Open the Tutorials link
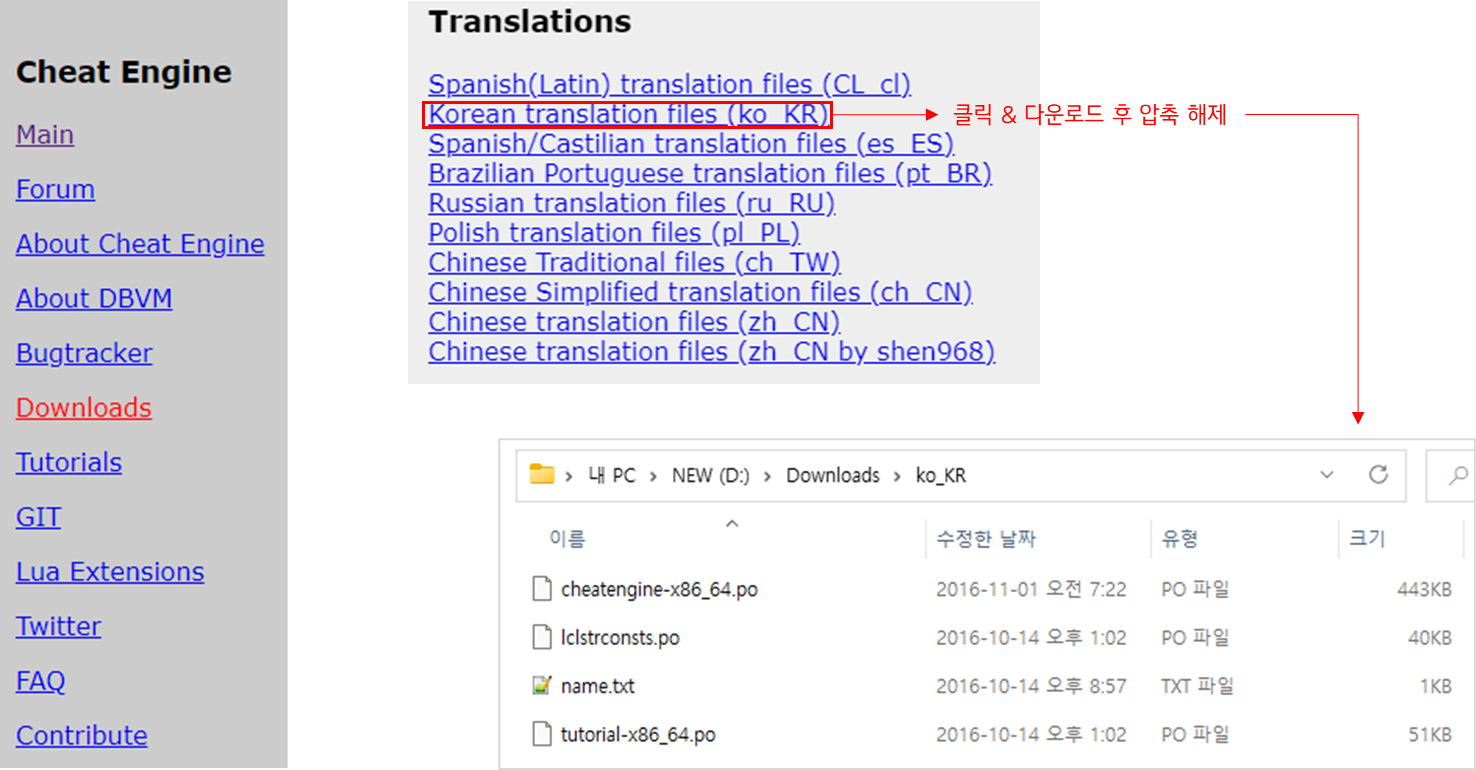Viewport: 1476px width, 770px height. [69, 462]
